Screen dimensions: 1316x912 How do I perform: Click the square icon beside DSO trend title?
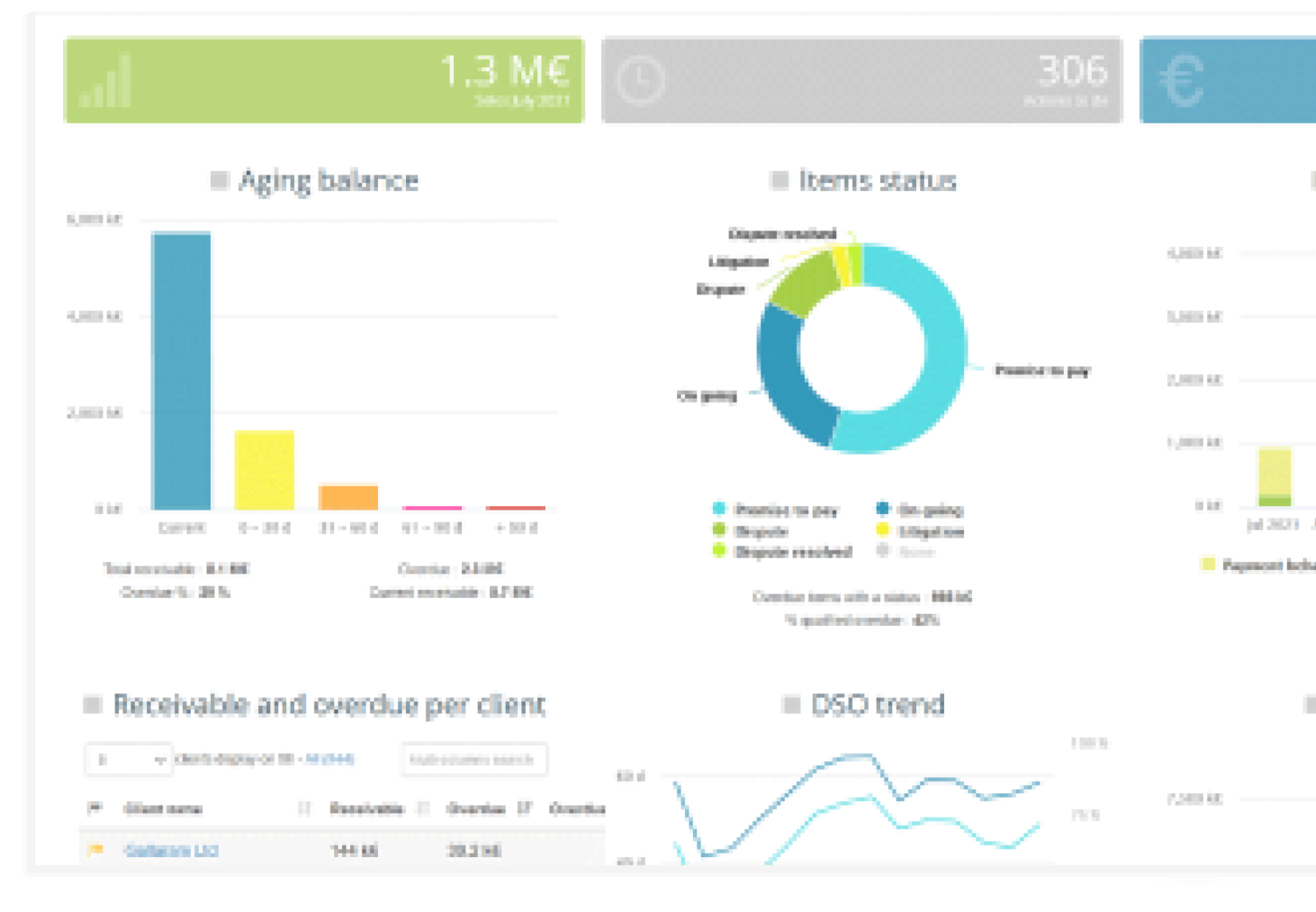tap(791, 704)
